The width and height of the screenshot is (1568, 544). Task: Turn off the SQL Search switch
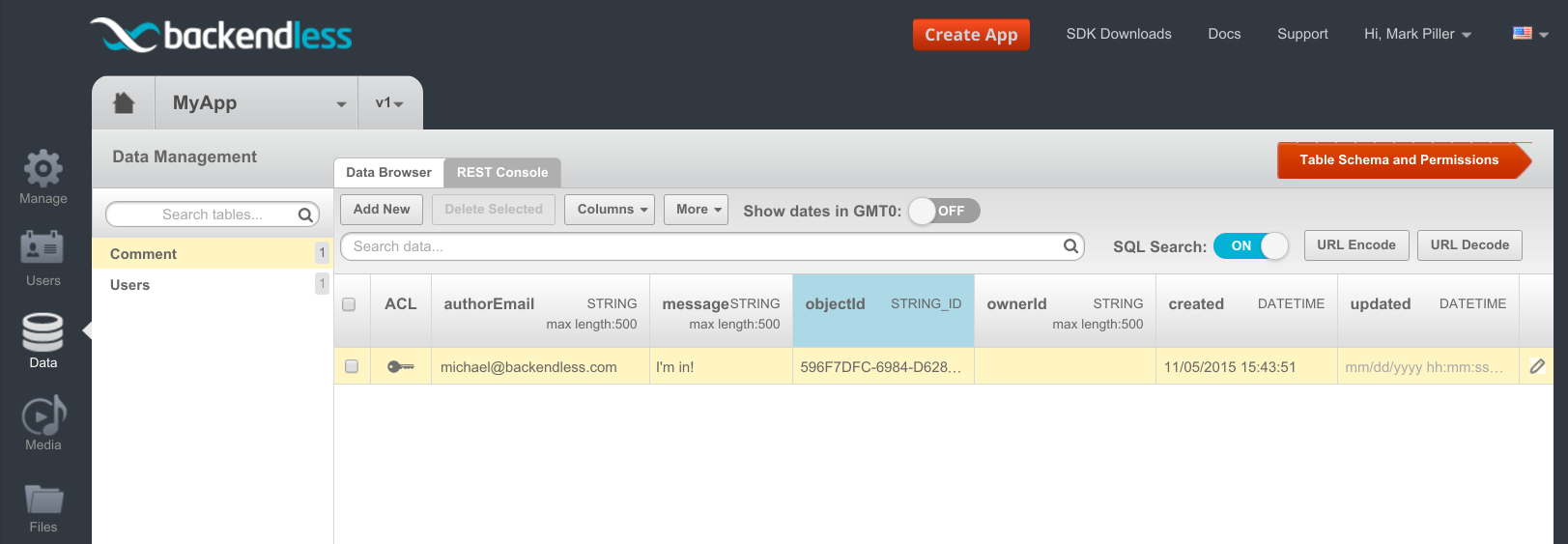pos(1251,246)
